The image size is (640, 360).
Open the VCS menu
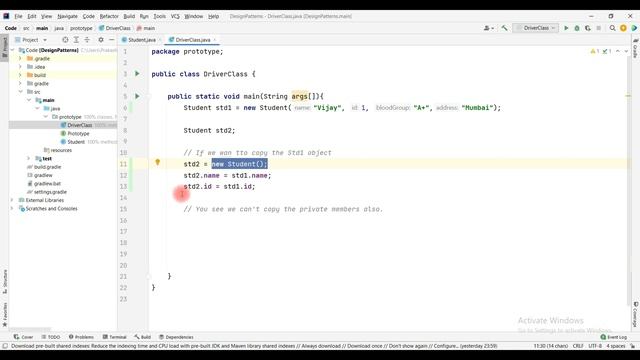click(175, 16)
